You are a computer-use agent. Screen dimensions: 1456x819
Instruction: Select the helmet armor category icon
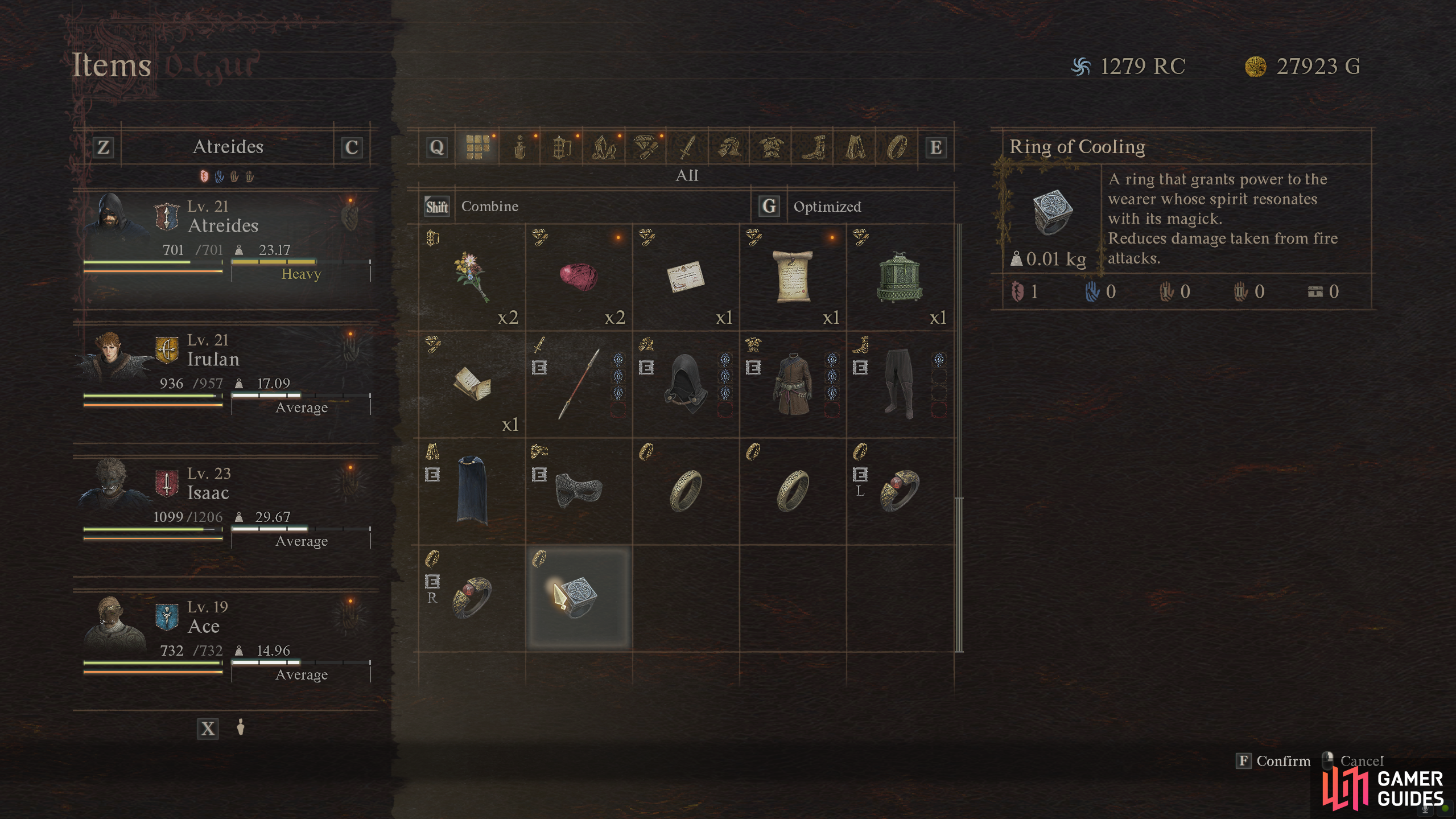(729, 148)
